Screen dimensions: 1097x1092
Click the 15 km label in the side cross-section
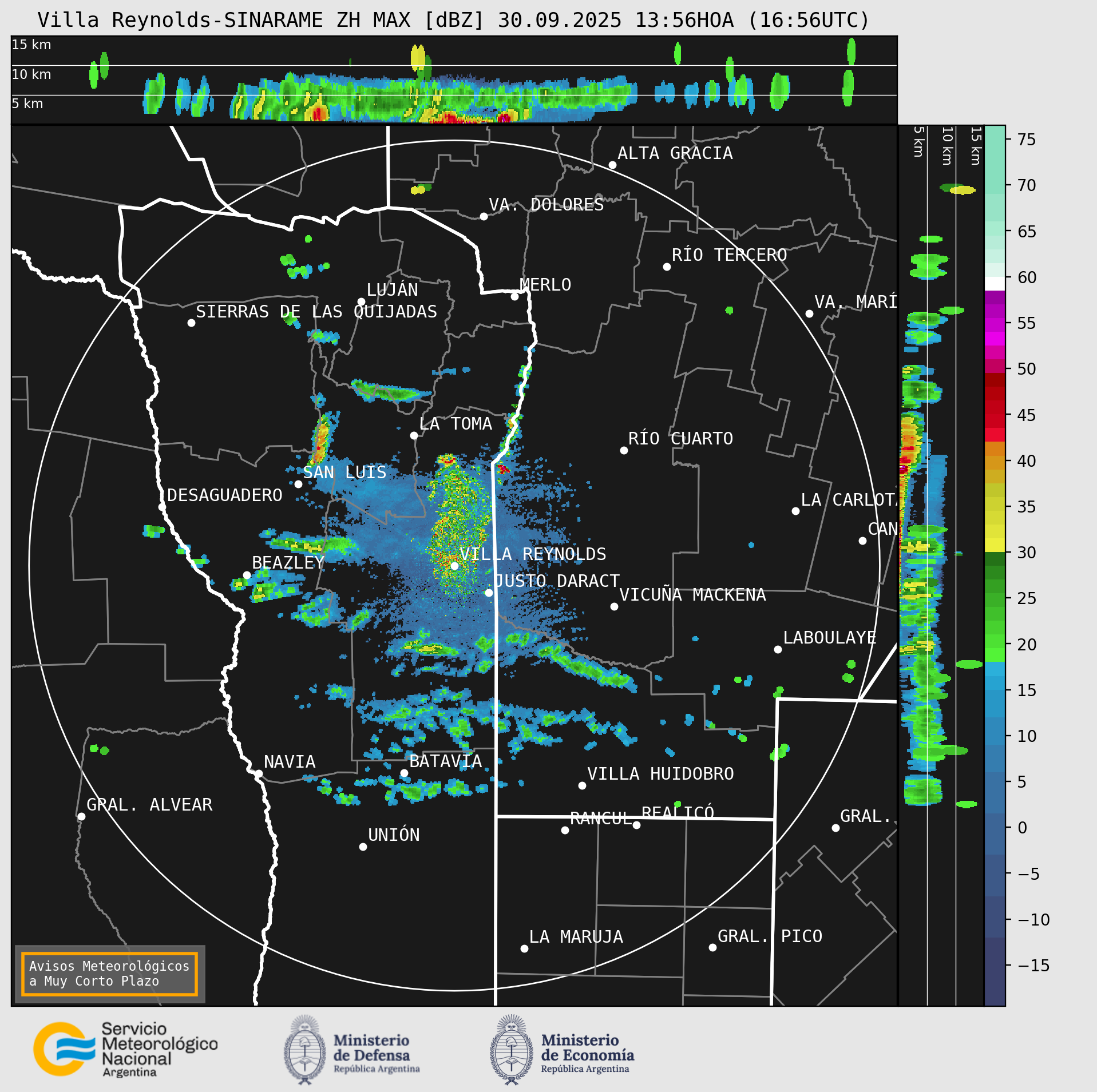(x=976, y=146)
